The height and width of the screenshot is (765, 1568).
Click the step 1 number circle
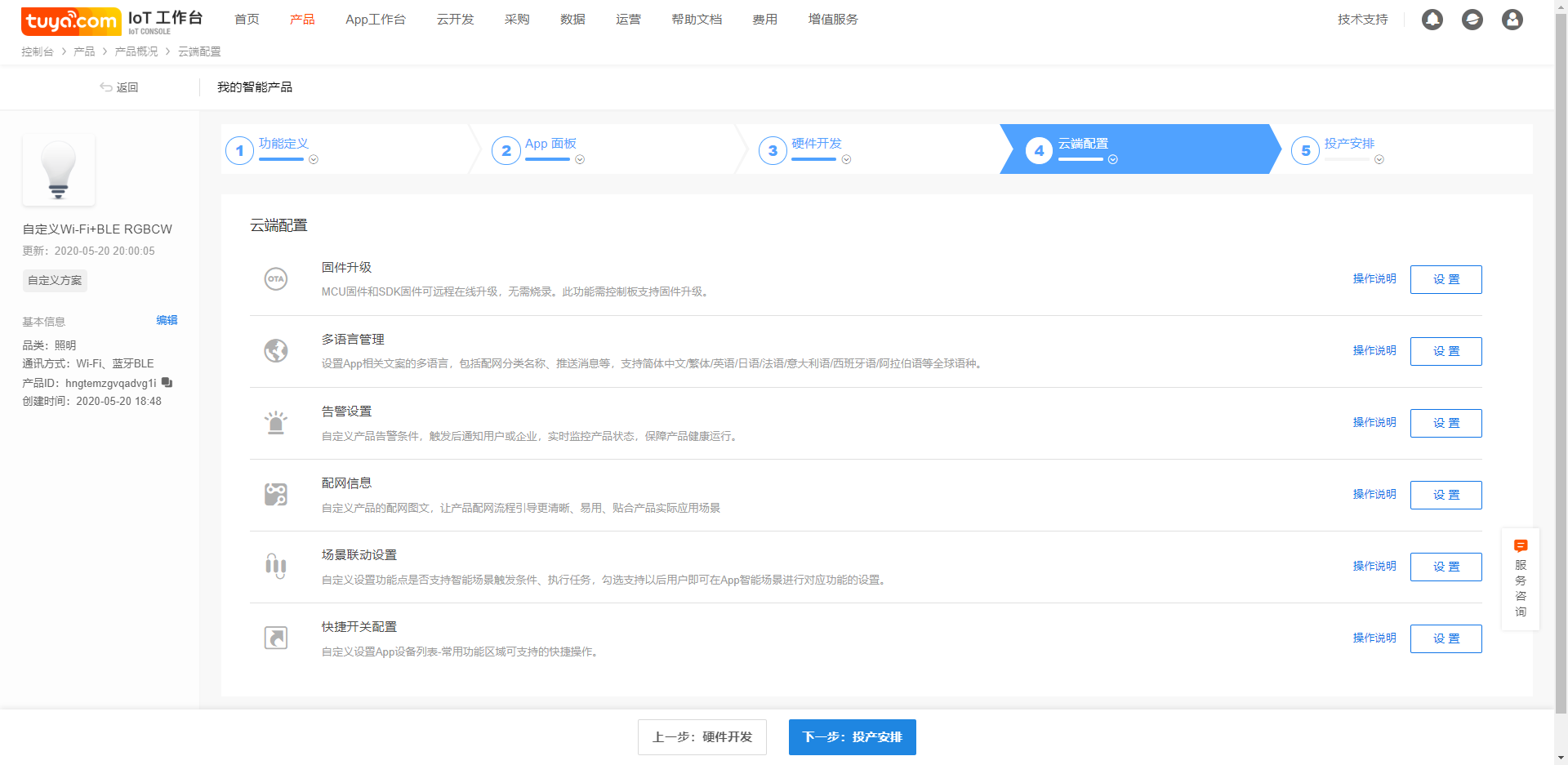pos(239,150)
